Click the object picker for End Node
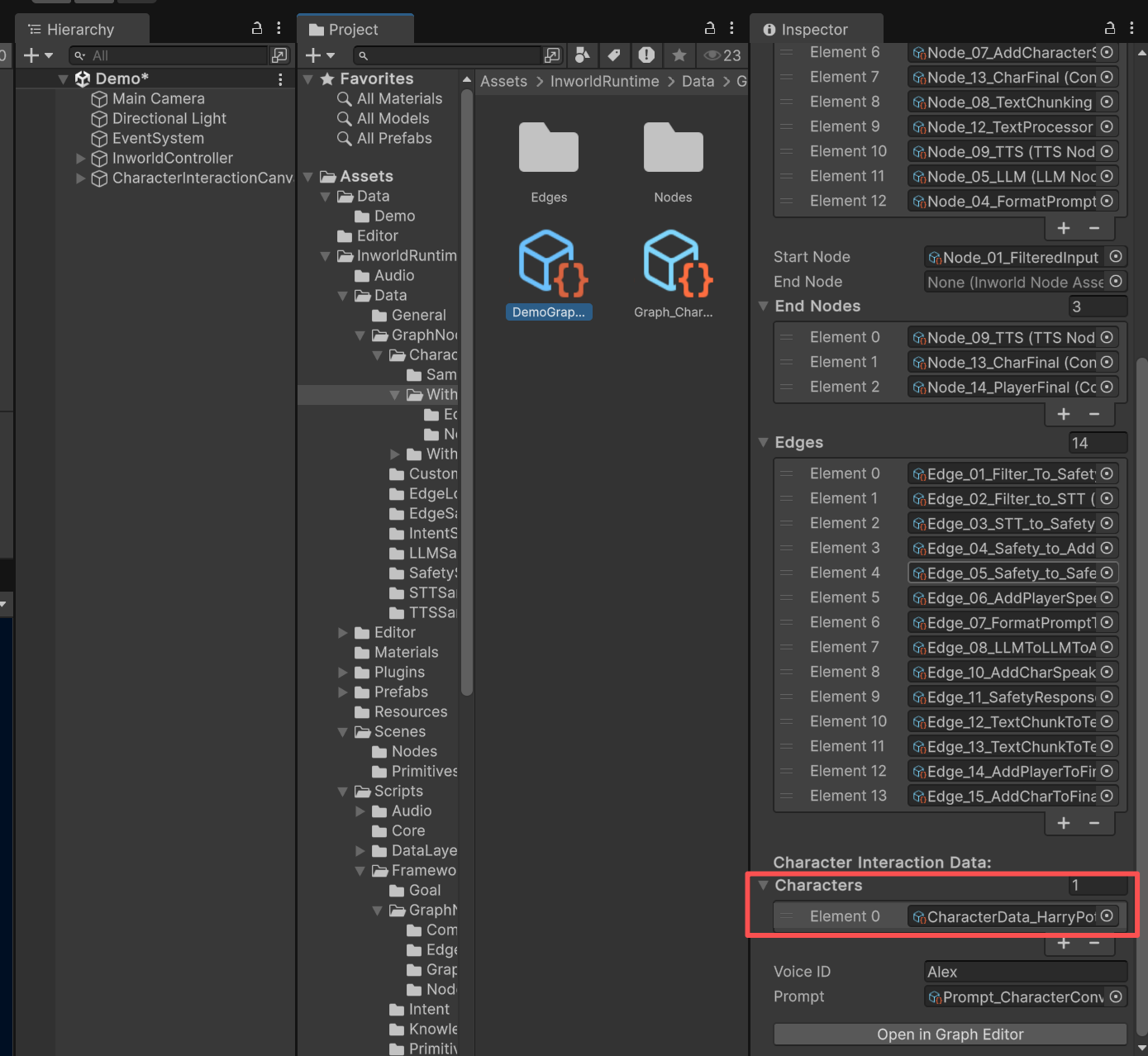Image resolution: width=1148 pixels, height=1056 pixels. click(1116, 282)
